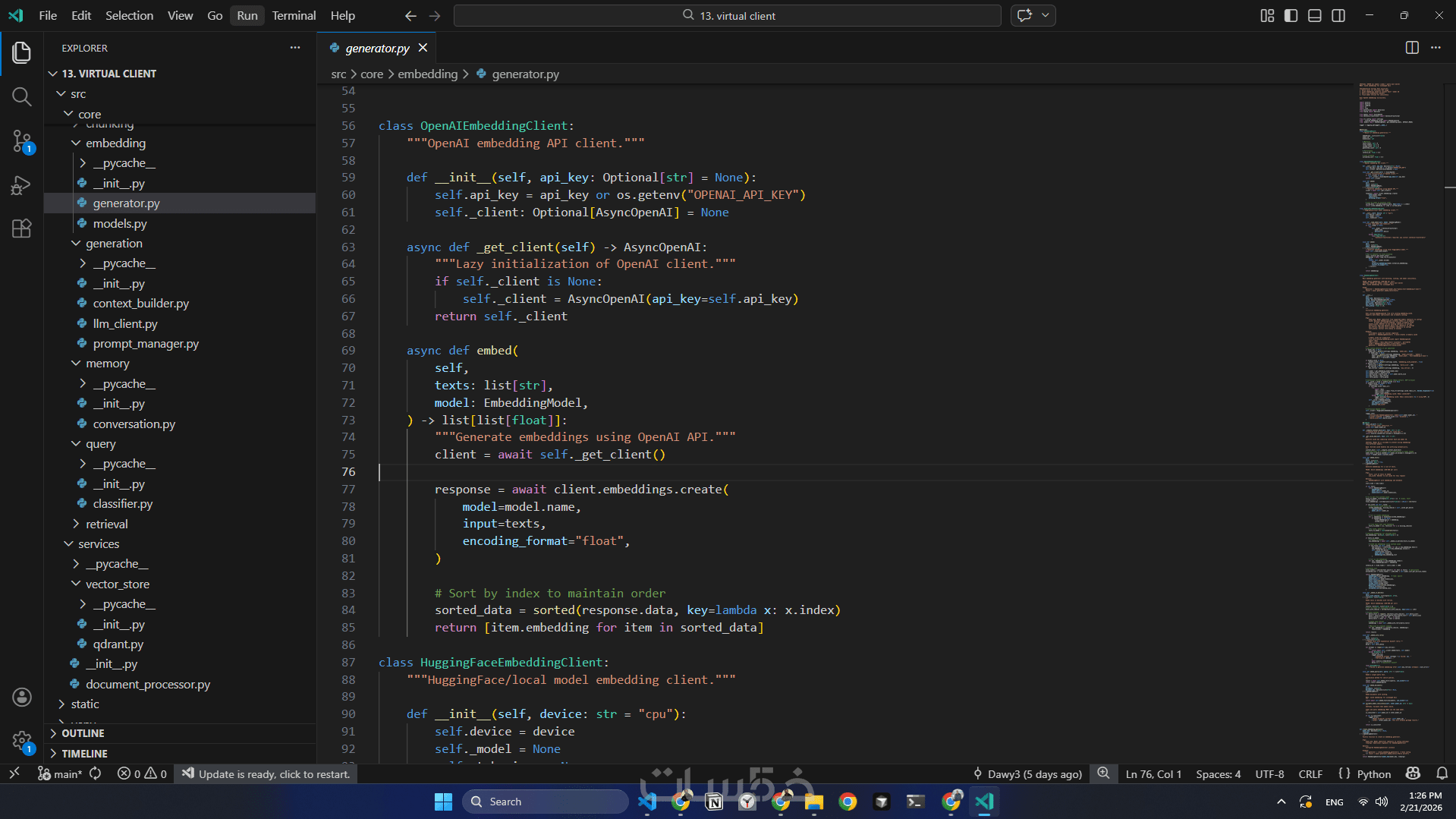
Task: Expand the retrieval folder
Action: 106,524
